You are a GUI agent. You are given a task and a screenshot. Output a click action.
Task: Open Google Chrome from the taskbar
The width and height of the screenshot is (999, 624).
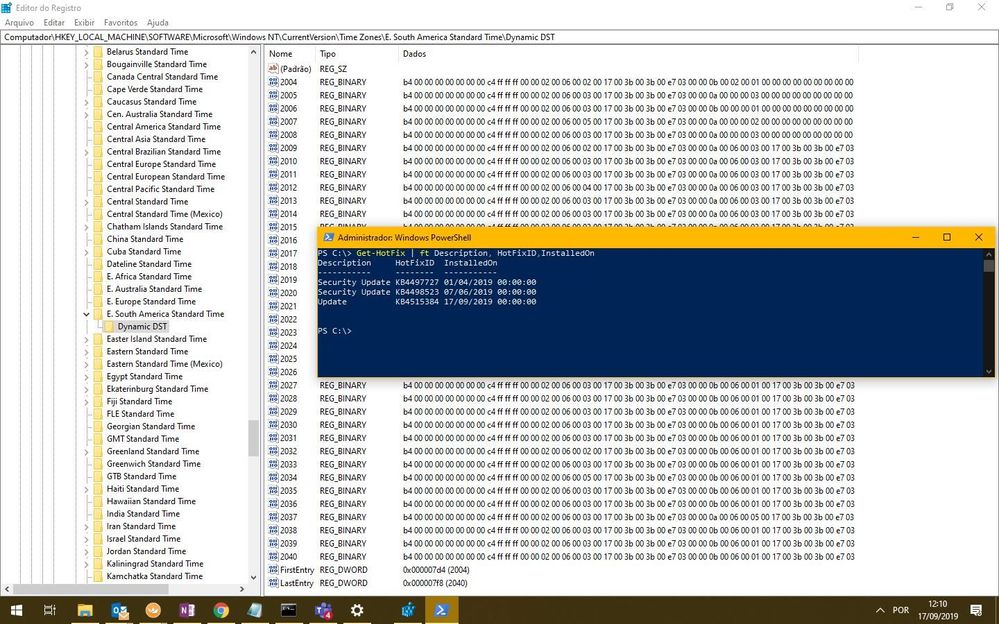221,611
